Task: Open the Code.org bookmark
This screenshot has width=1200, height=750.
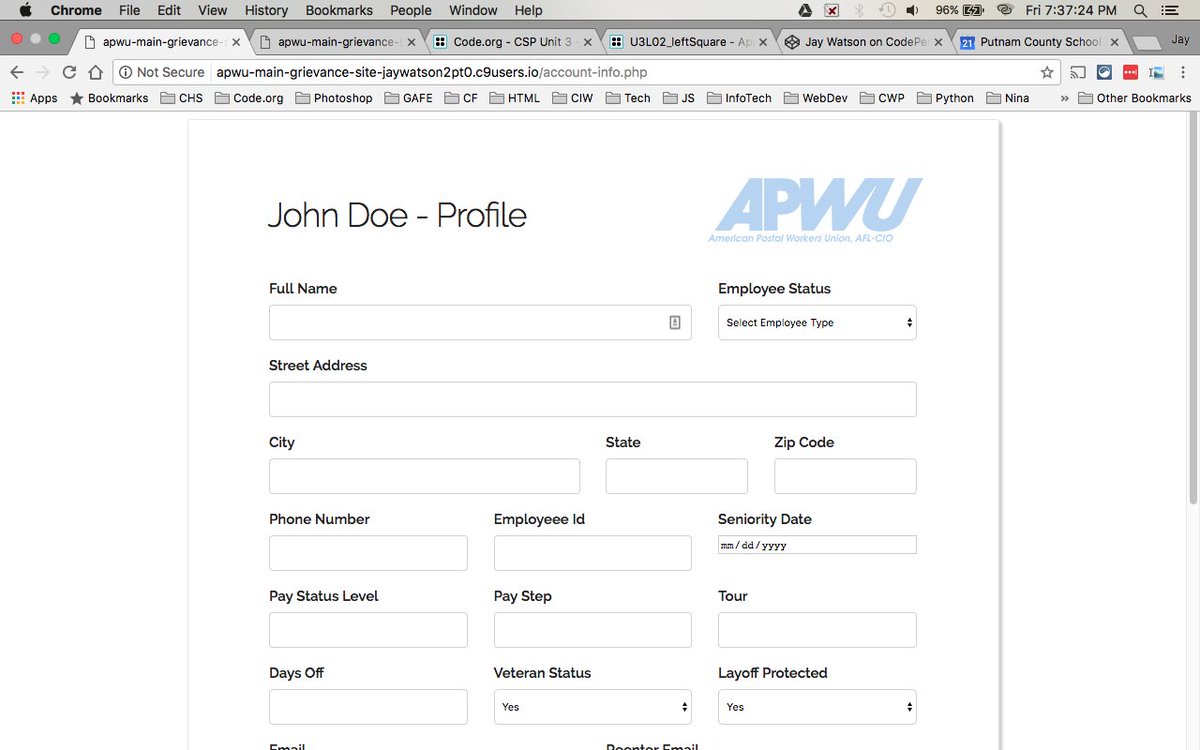Action: [x=249, y=98]
